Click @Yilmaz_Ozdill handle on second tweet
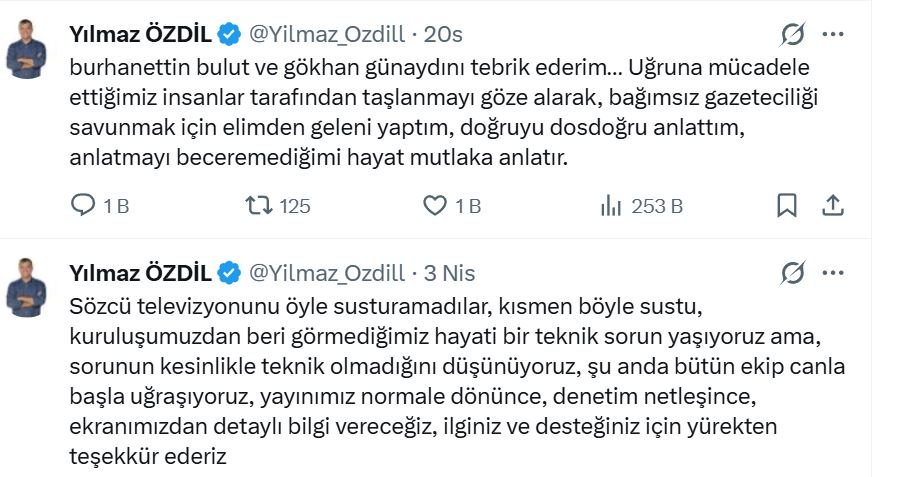Image resolution: width=898 pixels, height=477 pixels. pos(326,273)
